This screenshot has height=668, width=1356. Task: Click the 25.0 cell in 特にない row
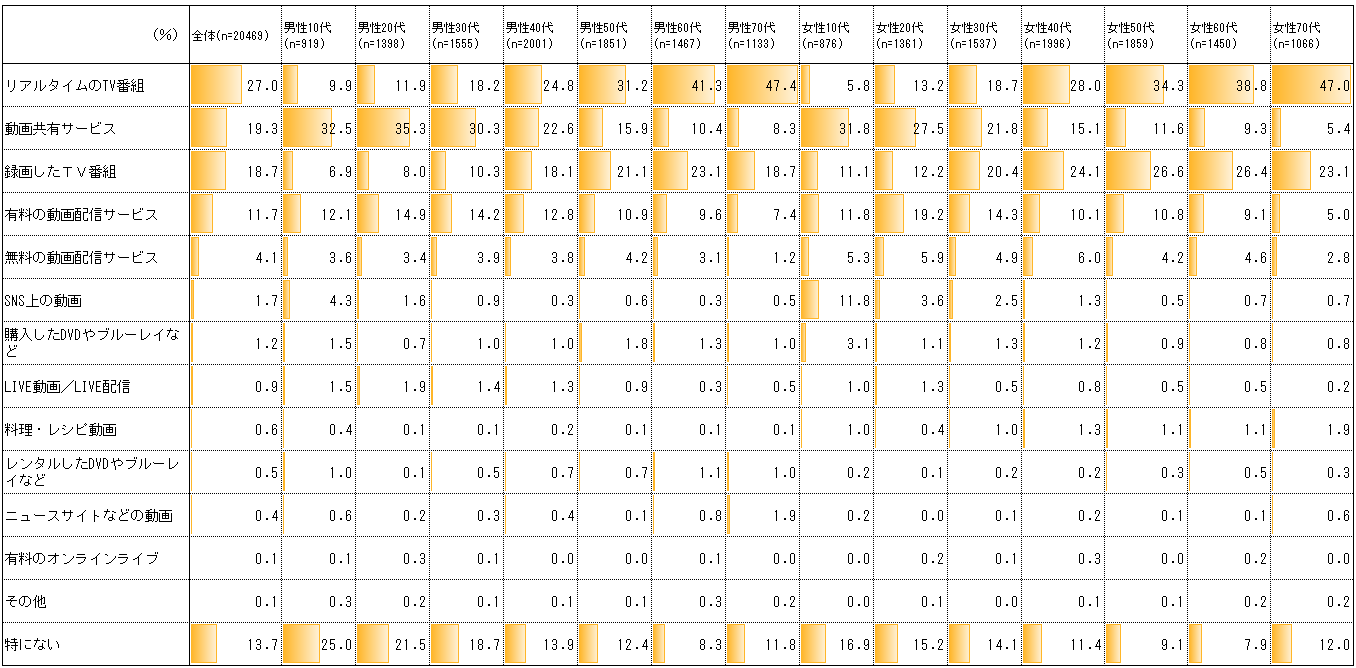335,645
